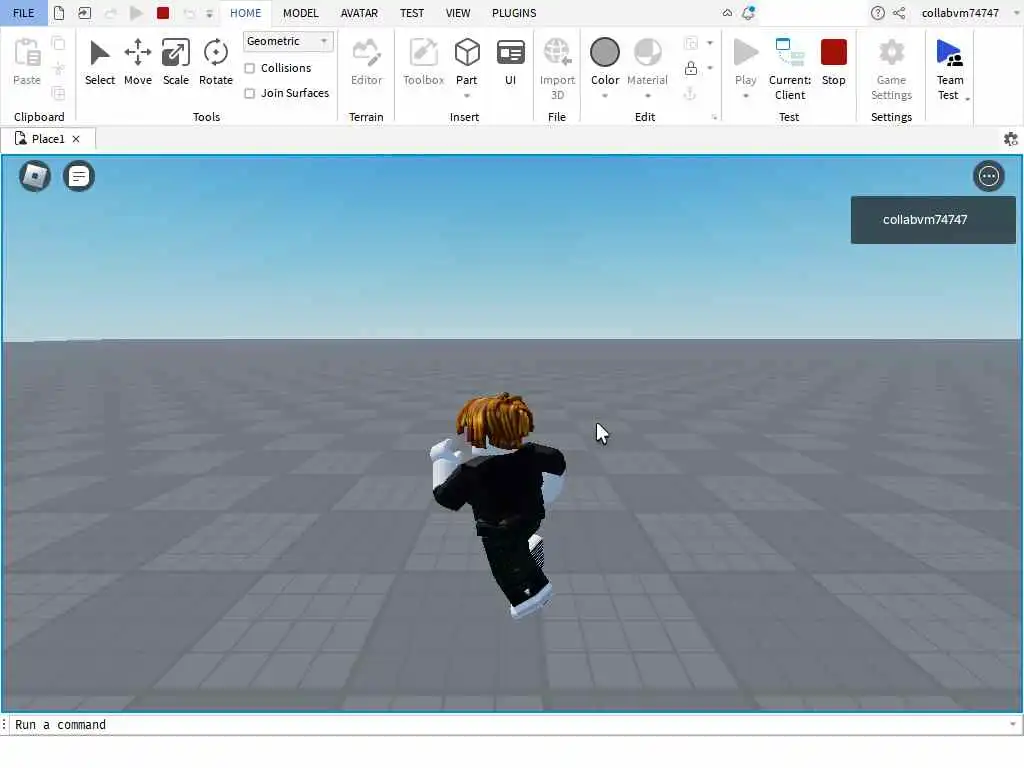Switch to the HOME tab
1024x768 pixels.
(x=246, y=13)
